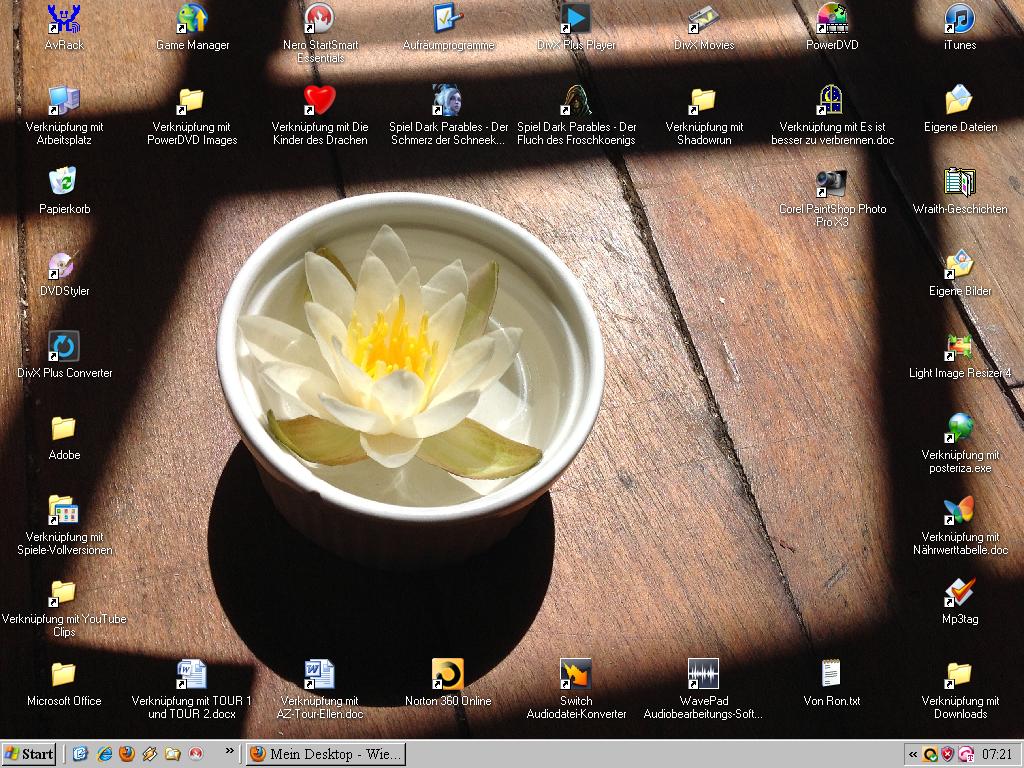
Task: Select the Nero StartSmart Essentials icon
Action: pos(320,19)
